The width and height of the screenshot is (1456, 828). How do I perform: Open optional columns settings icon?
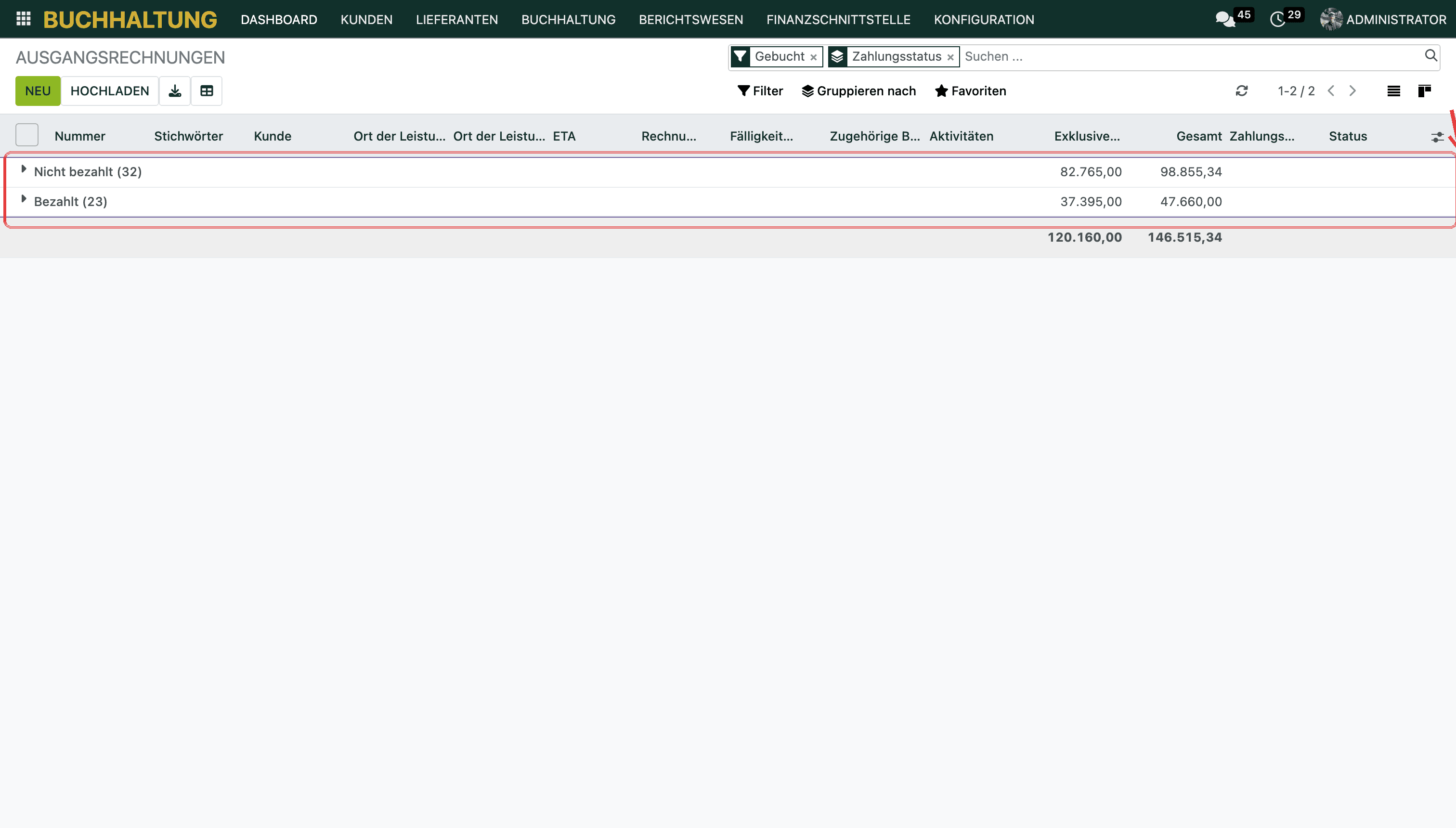(1437, 137)
